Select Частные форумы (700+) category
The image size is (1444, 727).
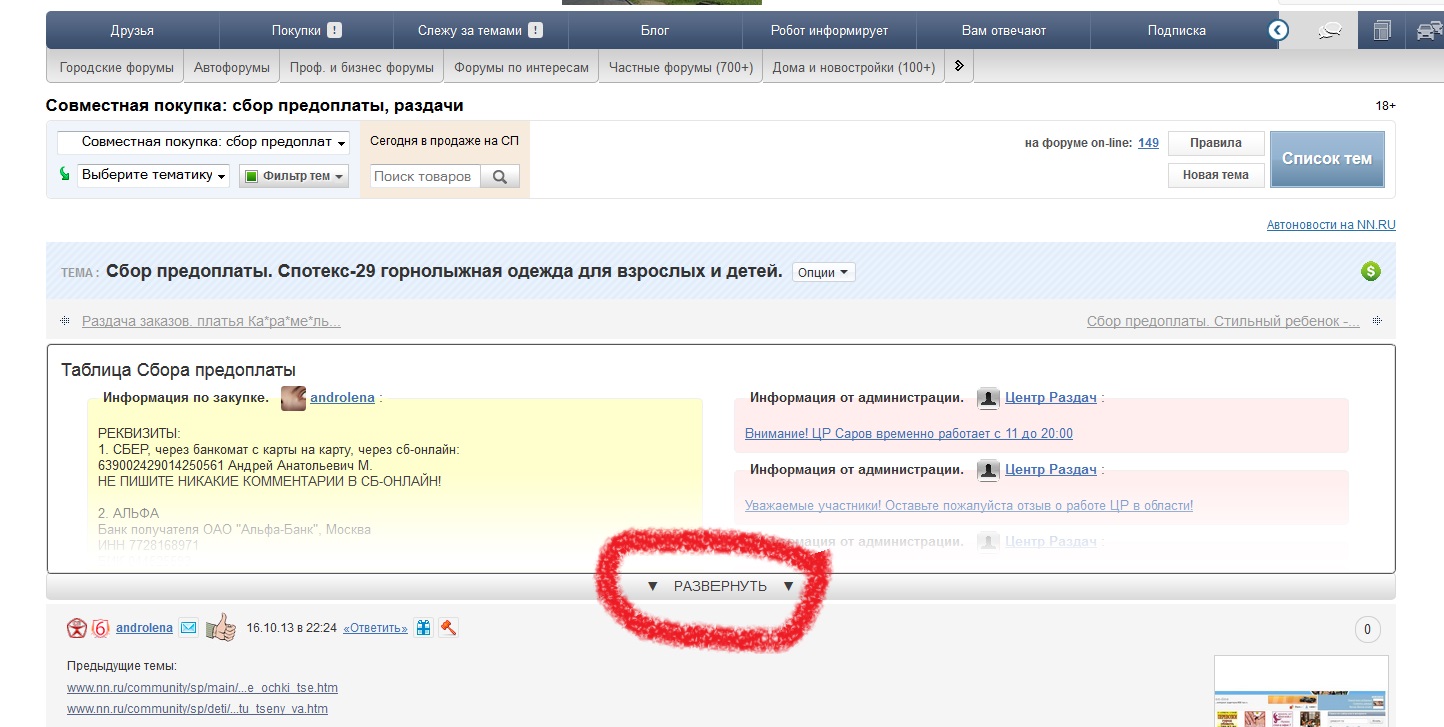point(680,67)
